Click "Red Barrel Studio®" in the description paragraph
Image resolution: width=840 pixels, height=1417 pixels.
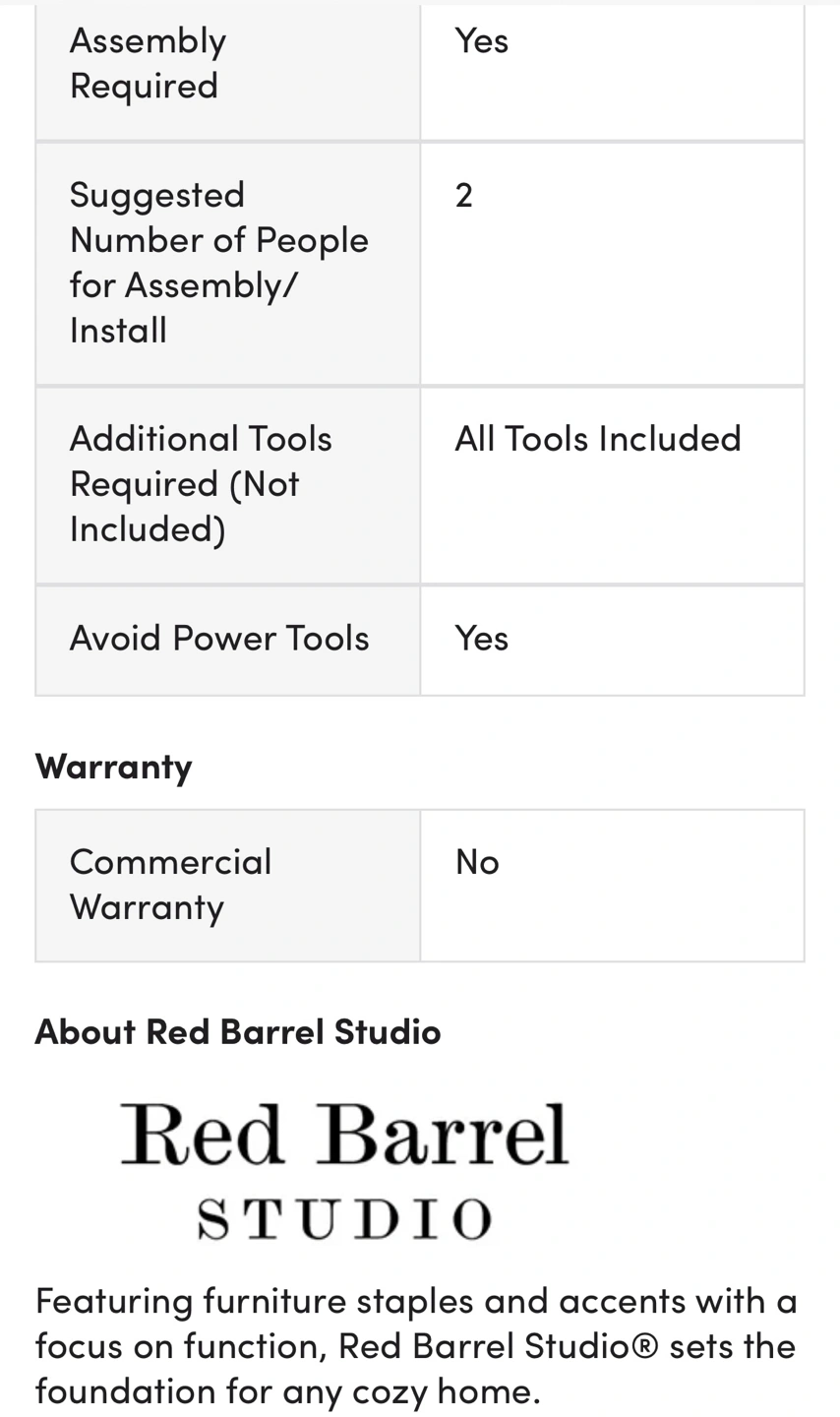498,1345
